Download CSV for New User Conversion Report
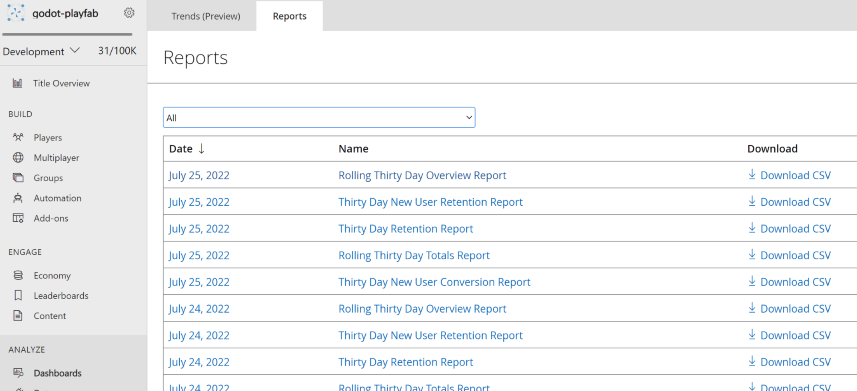857x391 pixels. [x=789, y=282]
